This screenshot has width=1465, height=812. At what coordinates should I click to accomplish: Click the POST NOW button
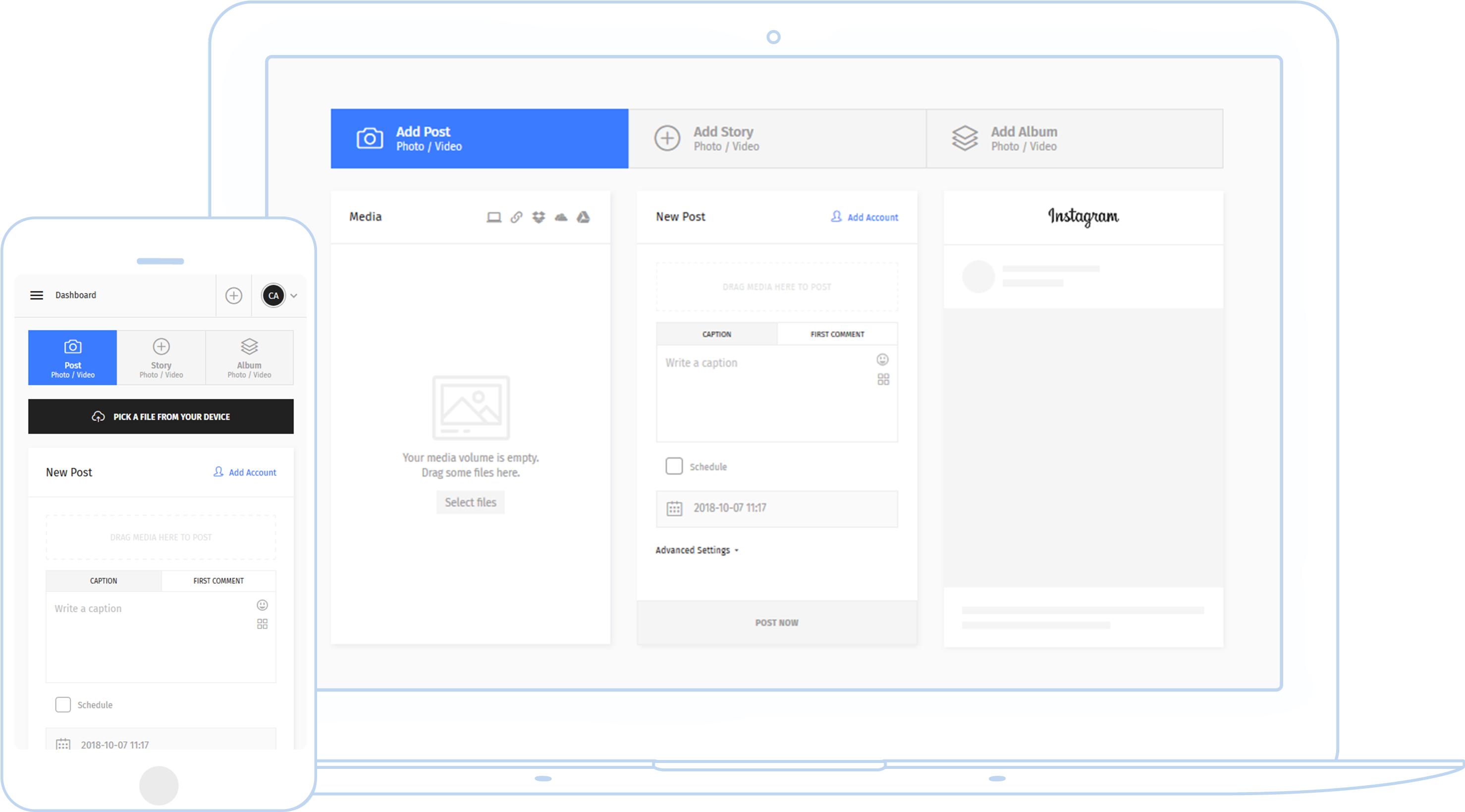click(777, 623)
